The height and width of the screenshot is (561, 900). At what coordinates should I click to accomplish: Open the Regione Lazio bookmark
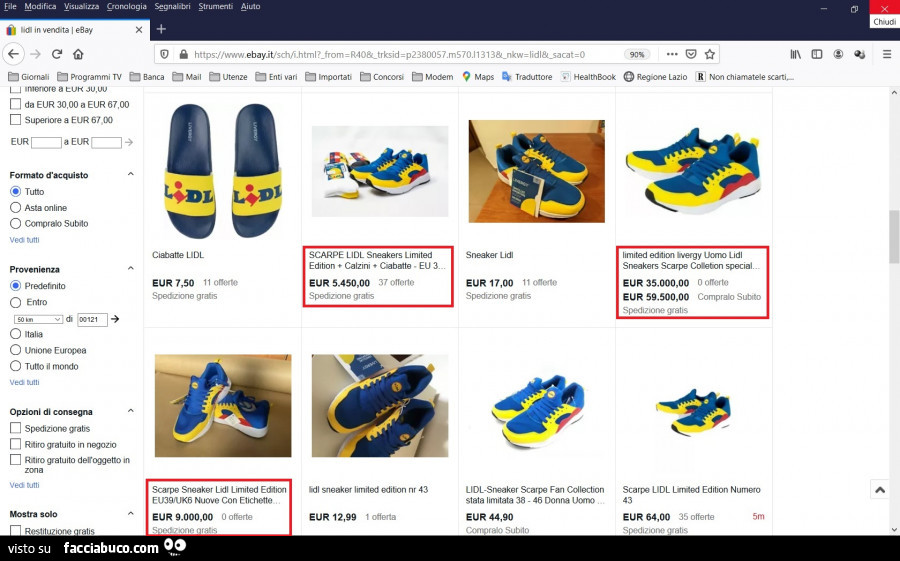[x=655, y=76]
